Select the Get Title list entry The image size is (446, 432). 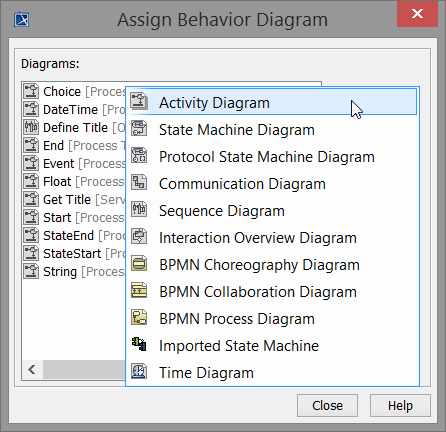(x=74, y=199)
